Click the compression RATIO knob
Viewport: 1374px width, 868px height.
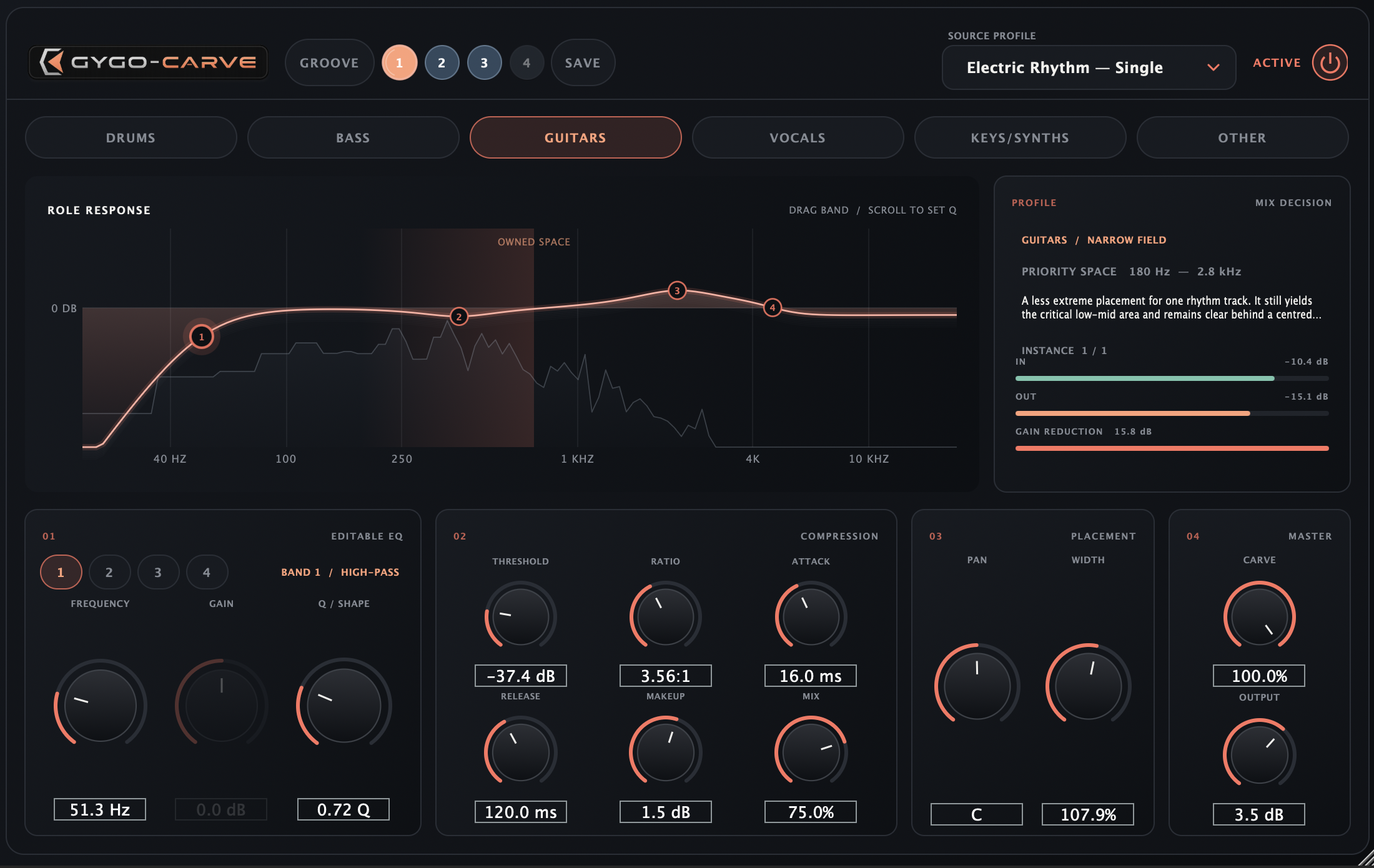[x=665, y=616]
